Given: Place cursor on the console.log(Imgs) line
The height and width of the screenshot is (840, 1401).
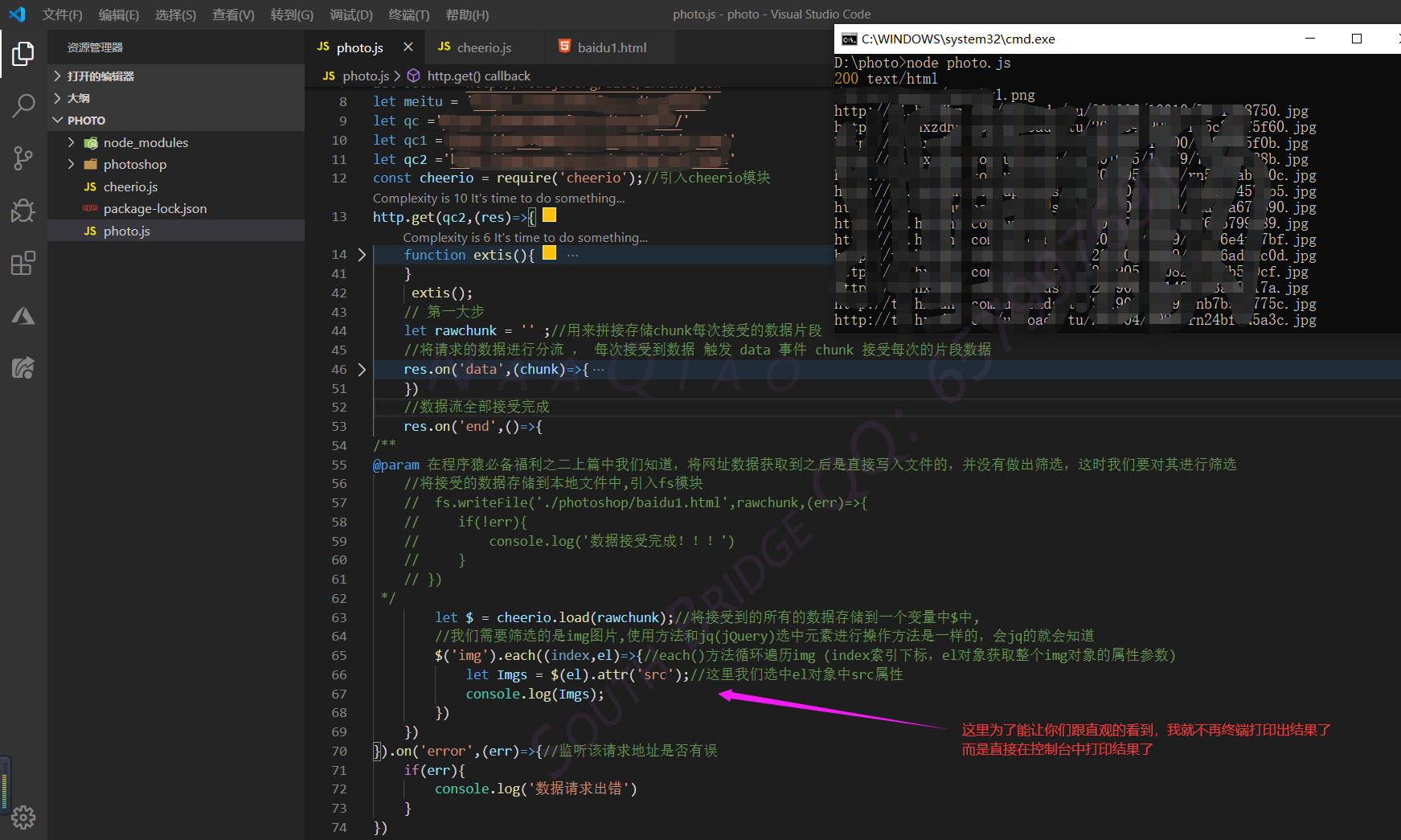Looking at the screenshot, I should [x=535, y=694].
